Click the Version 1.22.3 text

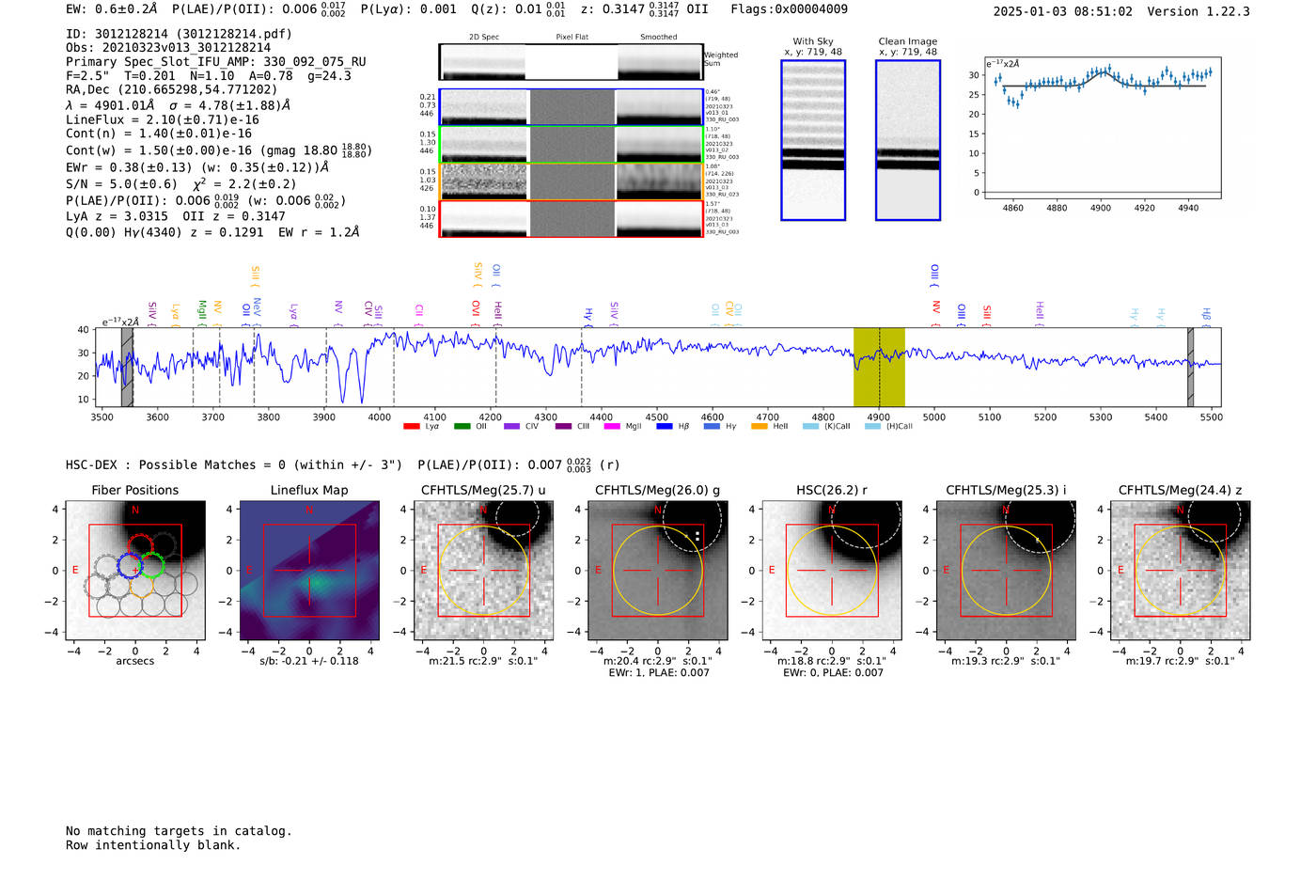pos(1198,12)
